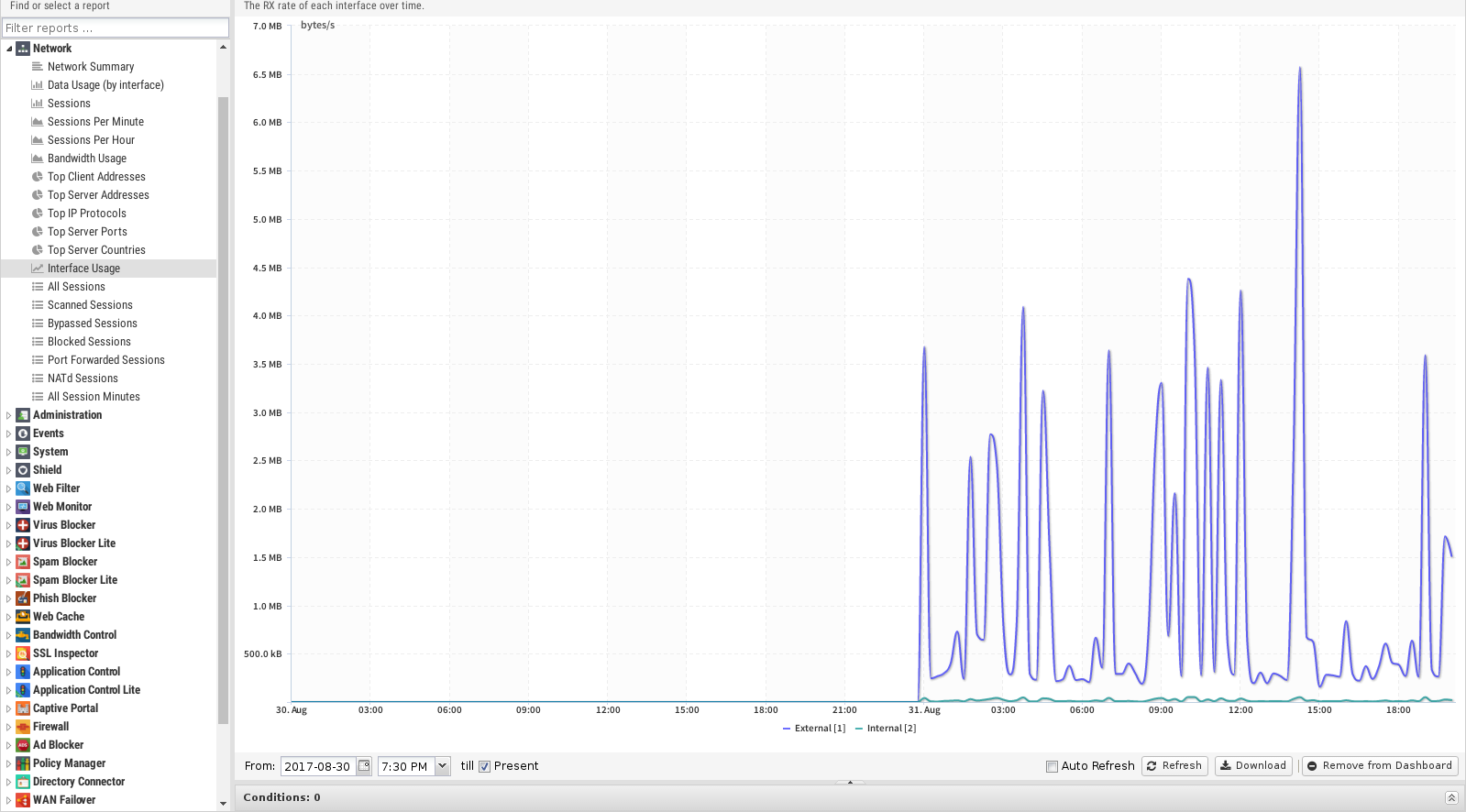Open the Top Server Countries report

click(x=96, y=250)
